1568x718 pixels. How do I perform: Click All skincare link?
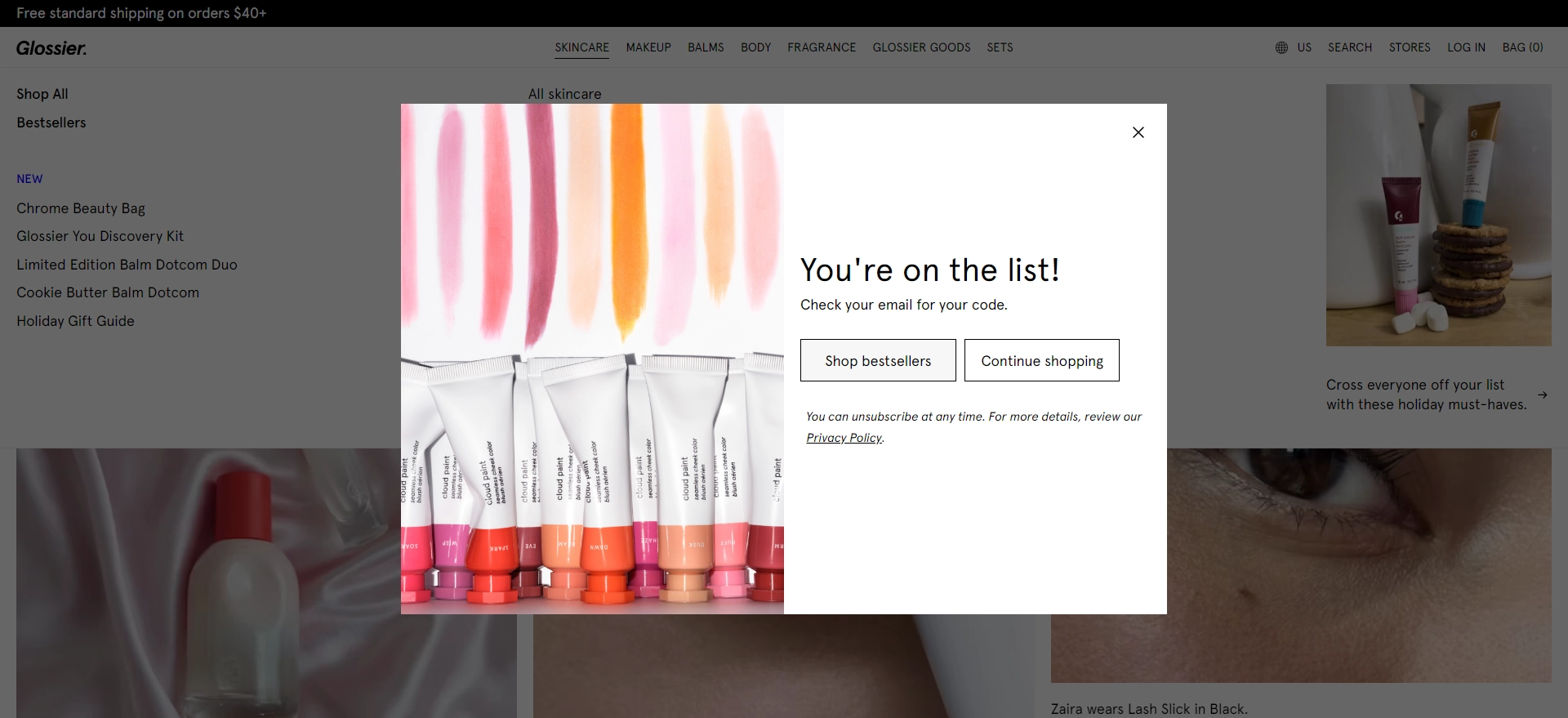pyautogui.click(x=564, y=94)
